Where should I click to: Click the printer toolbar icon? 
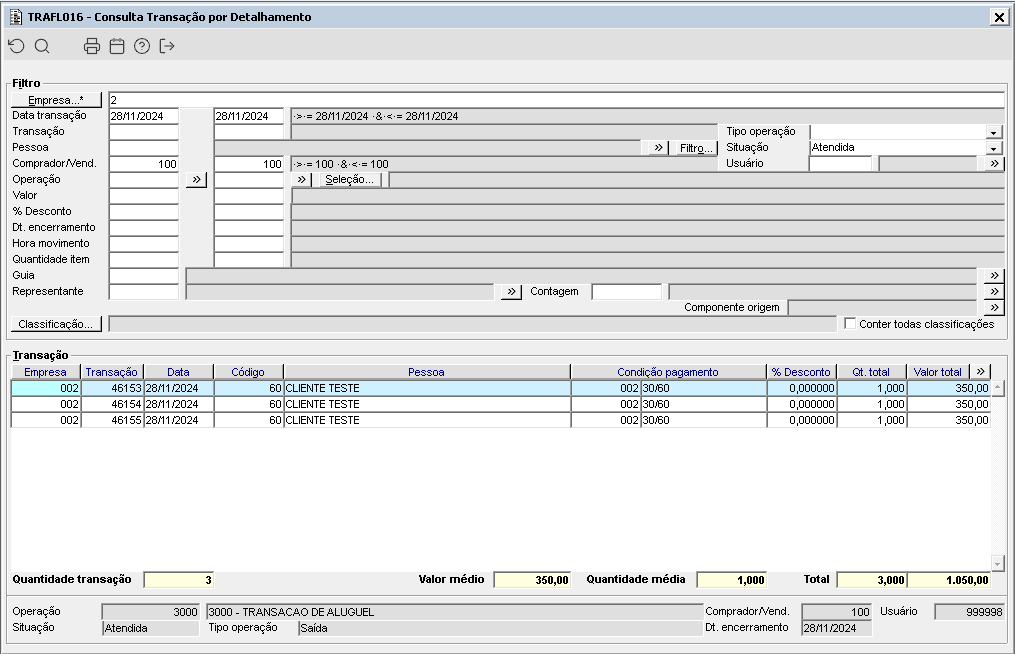pyautogui.click(x=92, y=46)
